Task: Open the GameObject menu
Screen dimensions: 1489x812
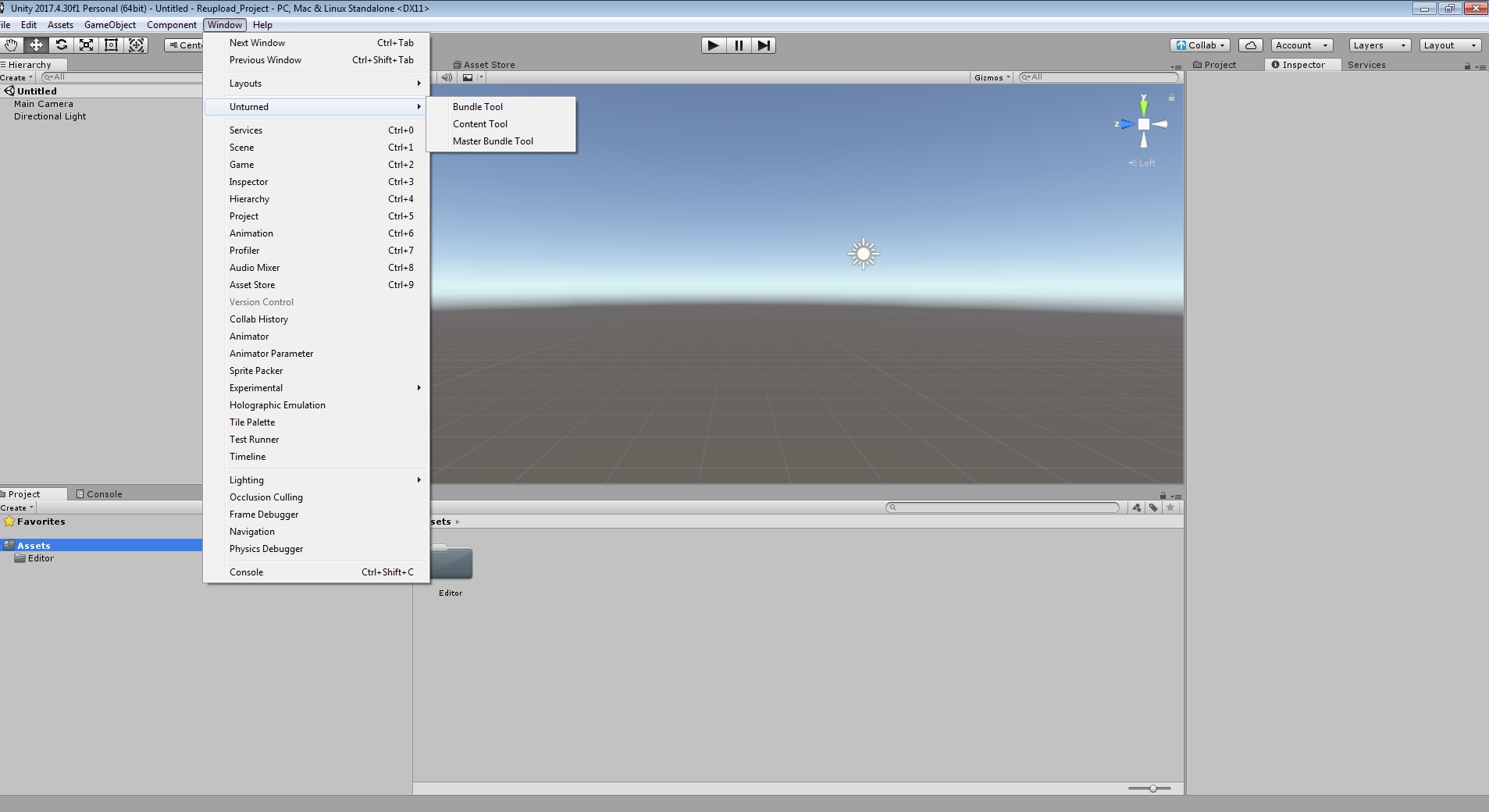Action: (110, 25)
